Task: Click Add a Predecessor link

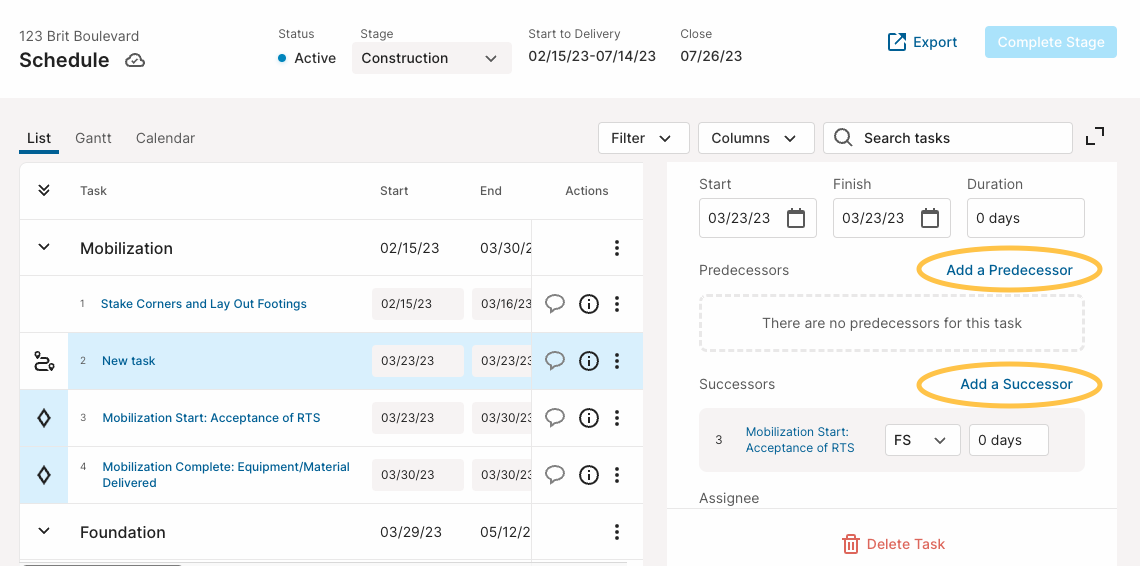Action: click(1009, 270)
